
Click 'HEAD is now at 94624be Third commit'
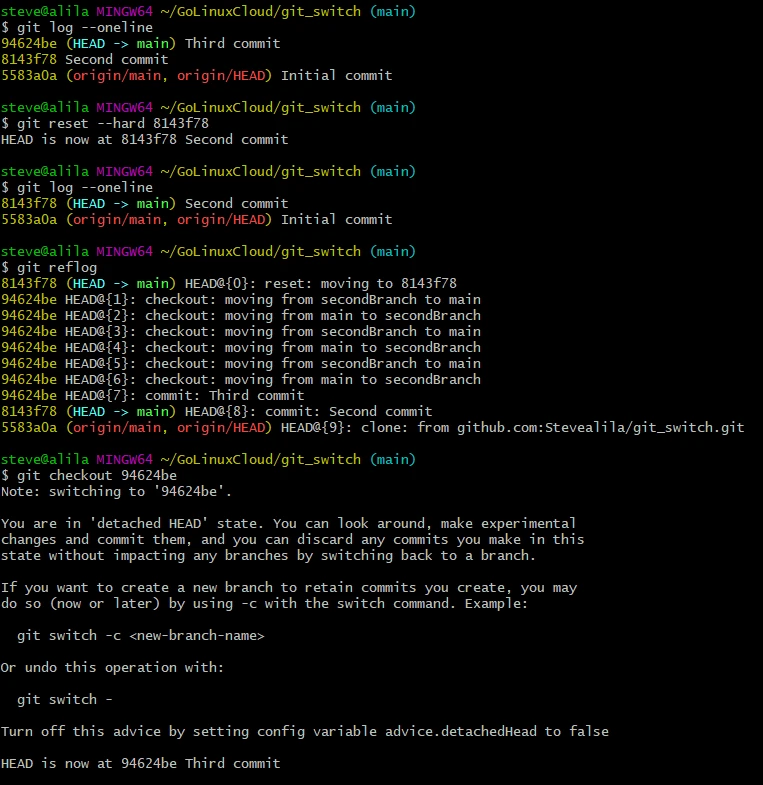pyautogui.click(x=141, y=763)
